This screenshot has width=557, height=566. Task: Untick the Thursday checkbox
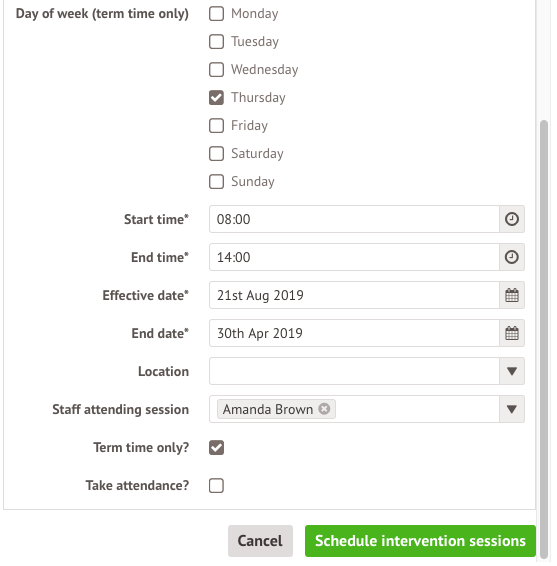coord(216,97)
